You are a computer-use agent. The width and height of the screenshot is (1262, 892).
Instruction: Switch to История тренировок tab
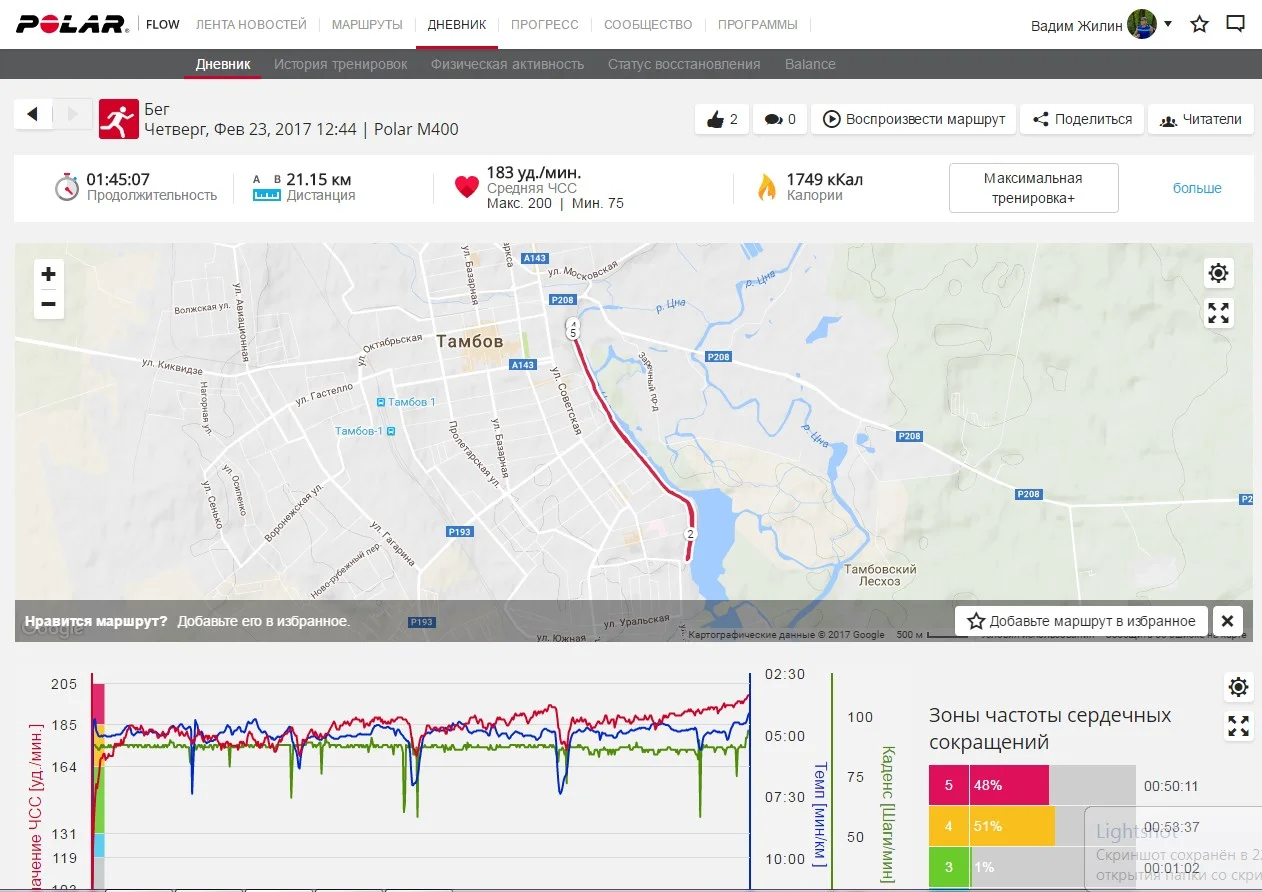click(x=341, y=64)
